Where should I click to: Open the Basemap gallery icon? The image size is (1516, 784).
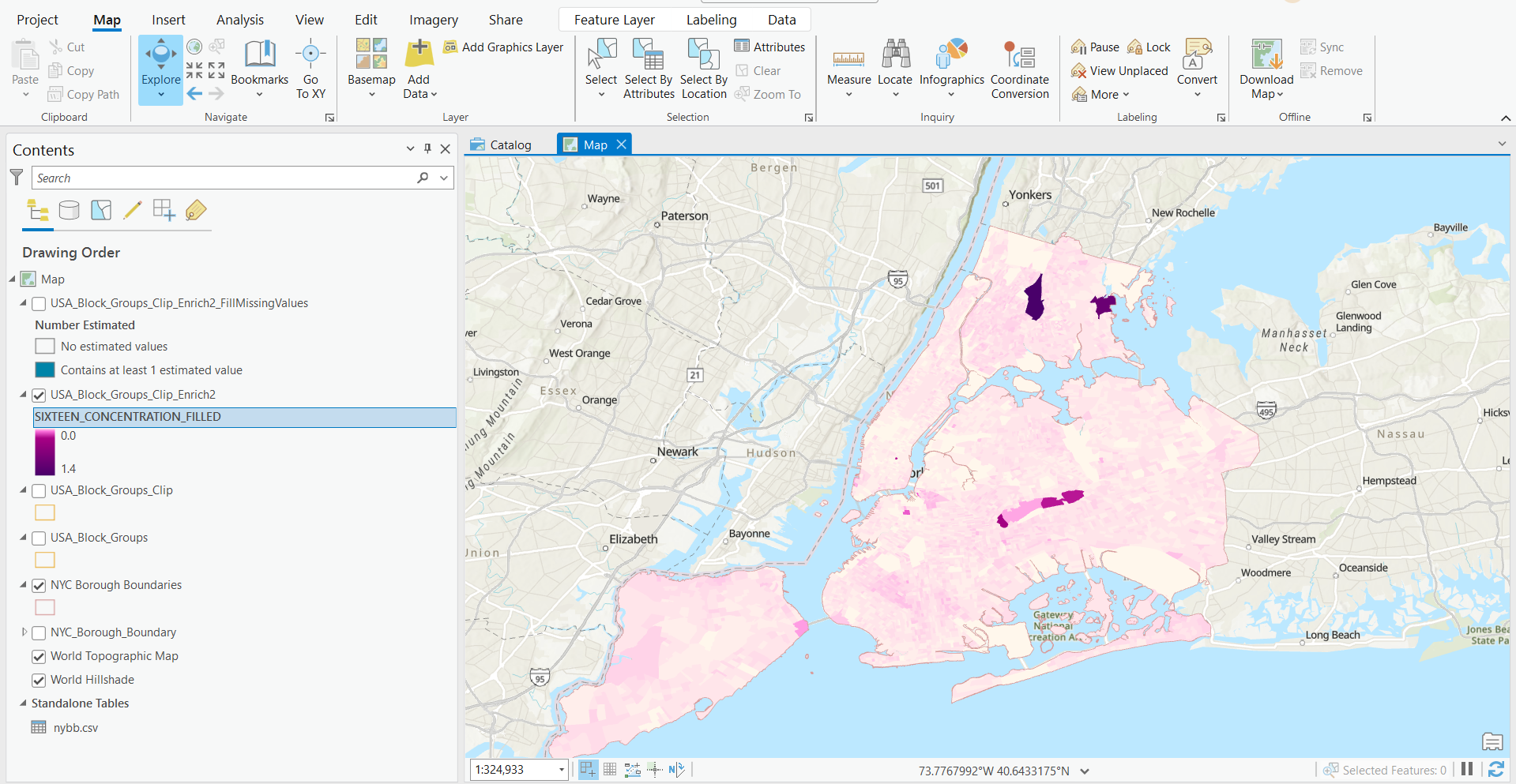coord(371,54)
